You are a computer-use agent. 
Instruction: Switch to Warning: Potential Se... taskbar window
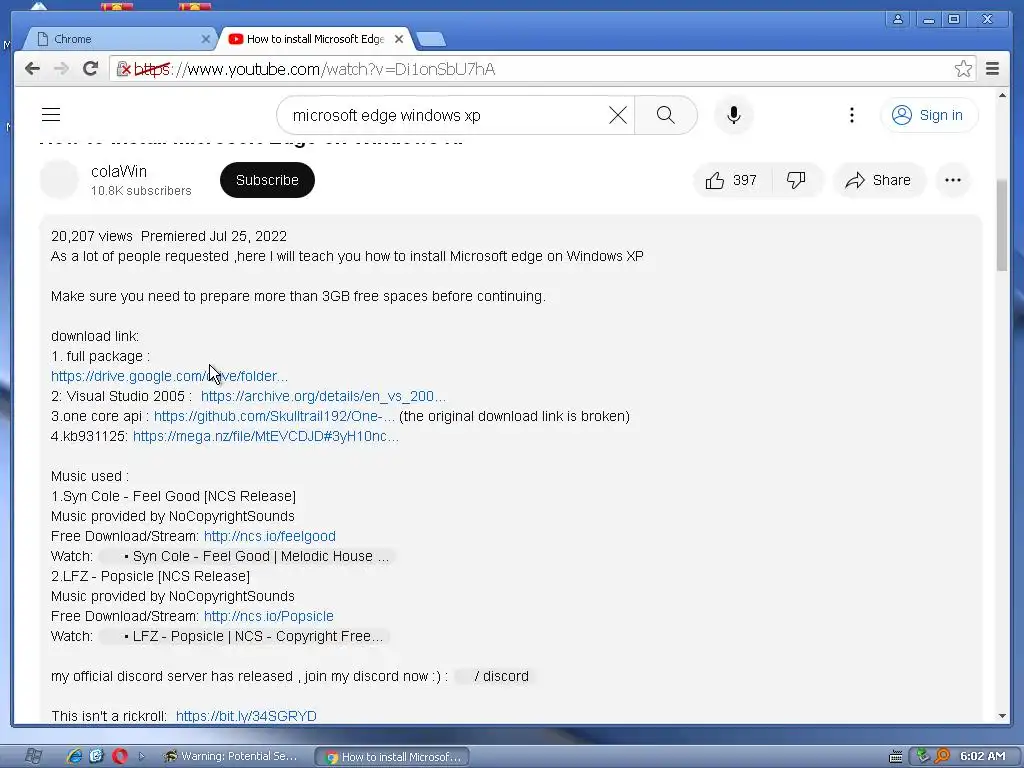(x=232, y=756)
